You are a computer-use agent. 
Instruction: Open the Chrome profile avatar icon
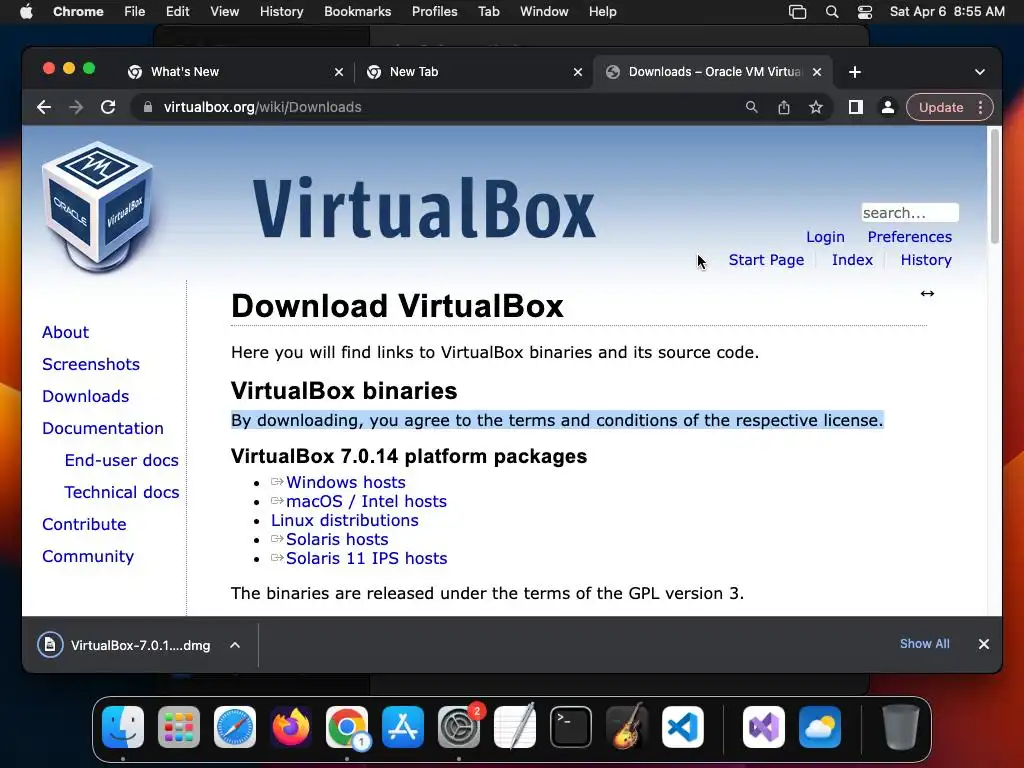pos(888,107)
